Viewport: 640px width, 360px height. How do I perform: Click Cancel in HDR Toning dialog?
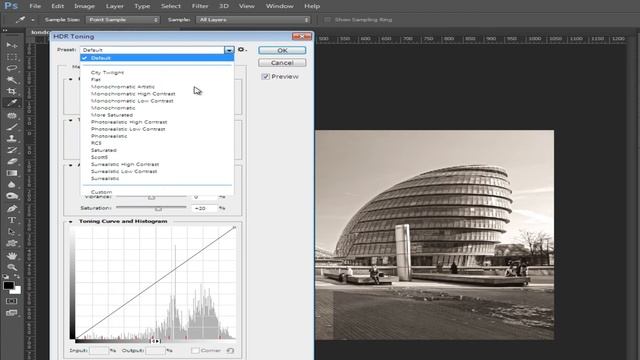pyautogui.click(x=282, y=63)
